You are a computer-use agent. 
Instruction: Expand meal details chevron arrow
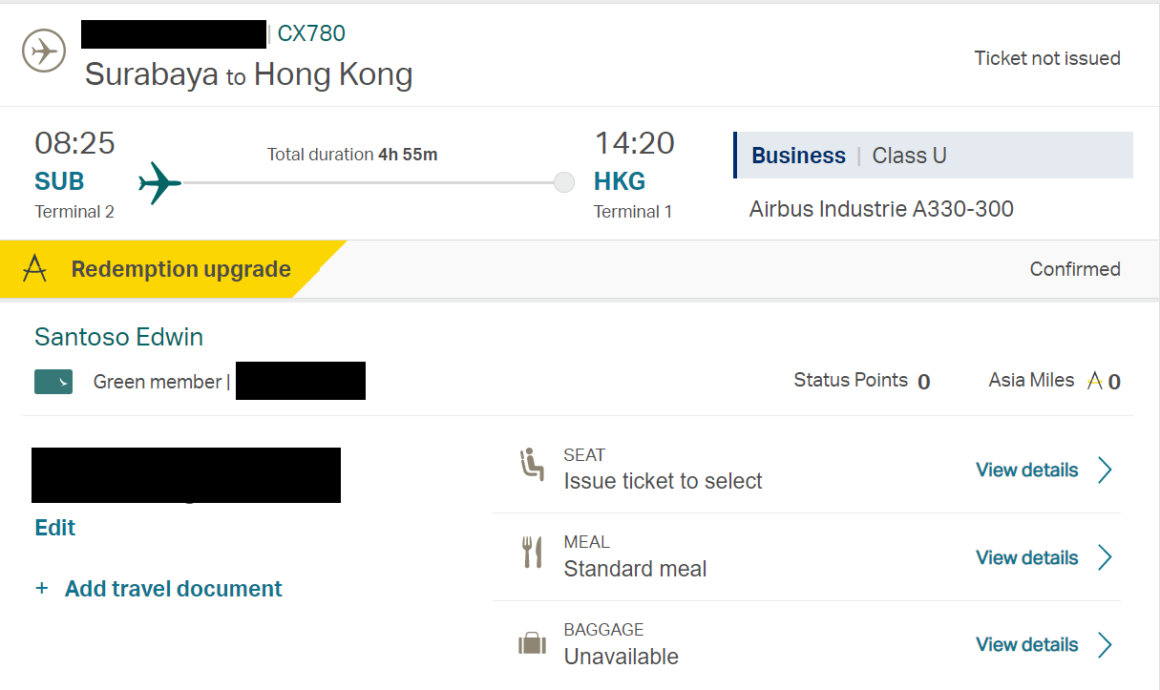[x=1105, y=558]
